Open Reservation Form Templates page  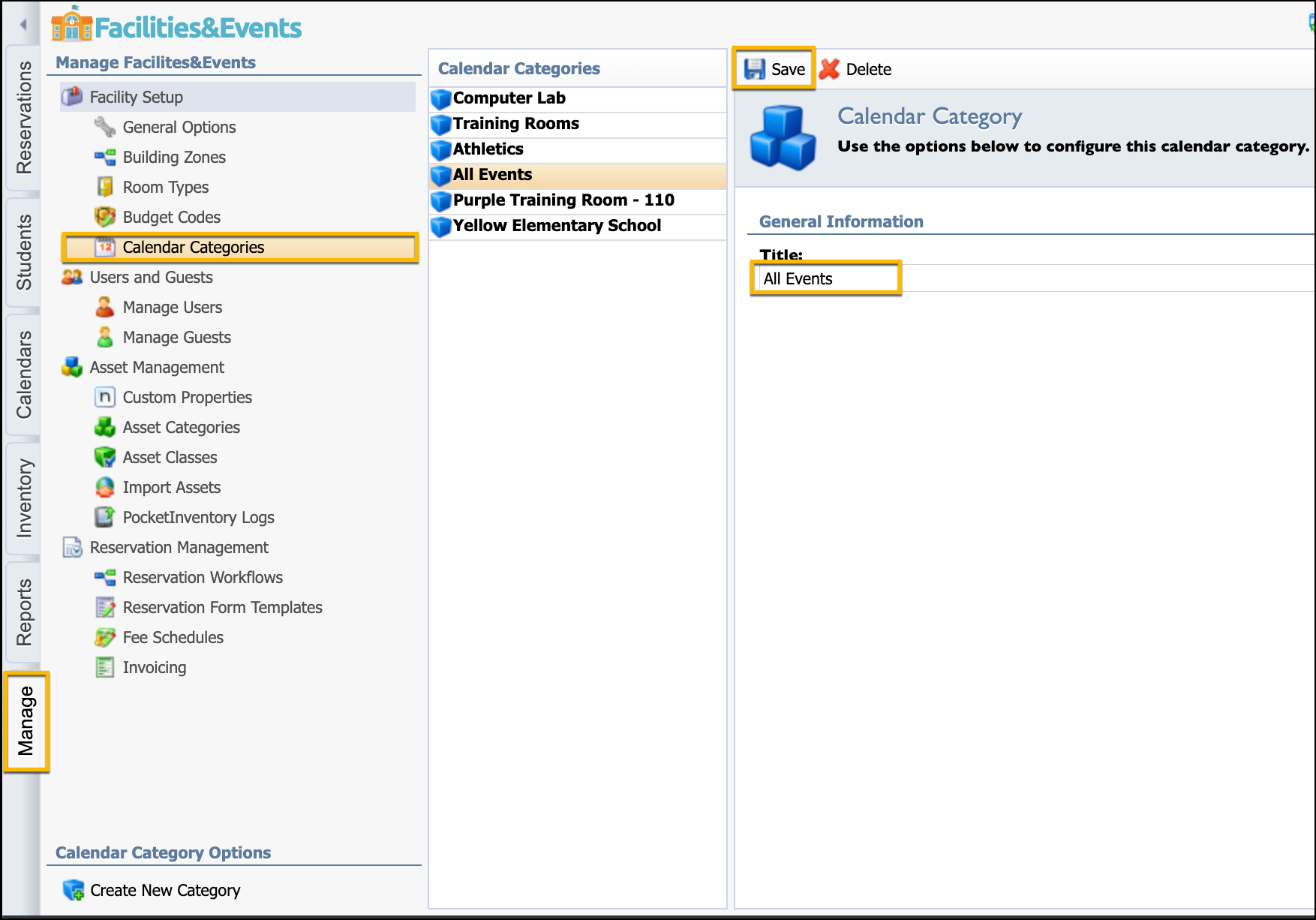tap(223, 607)
